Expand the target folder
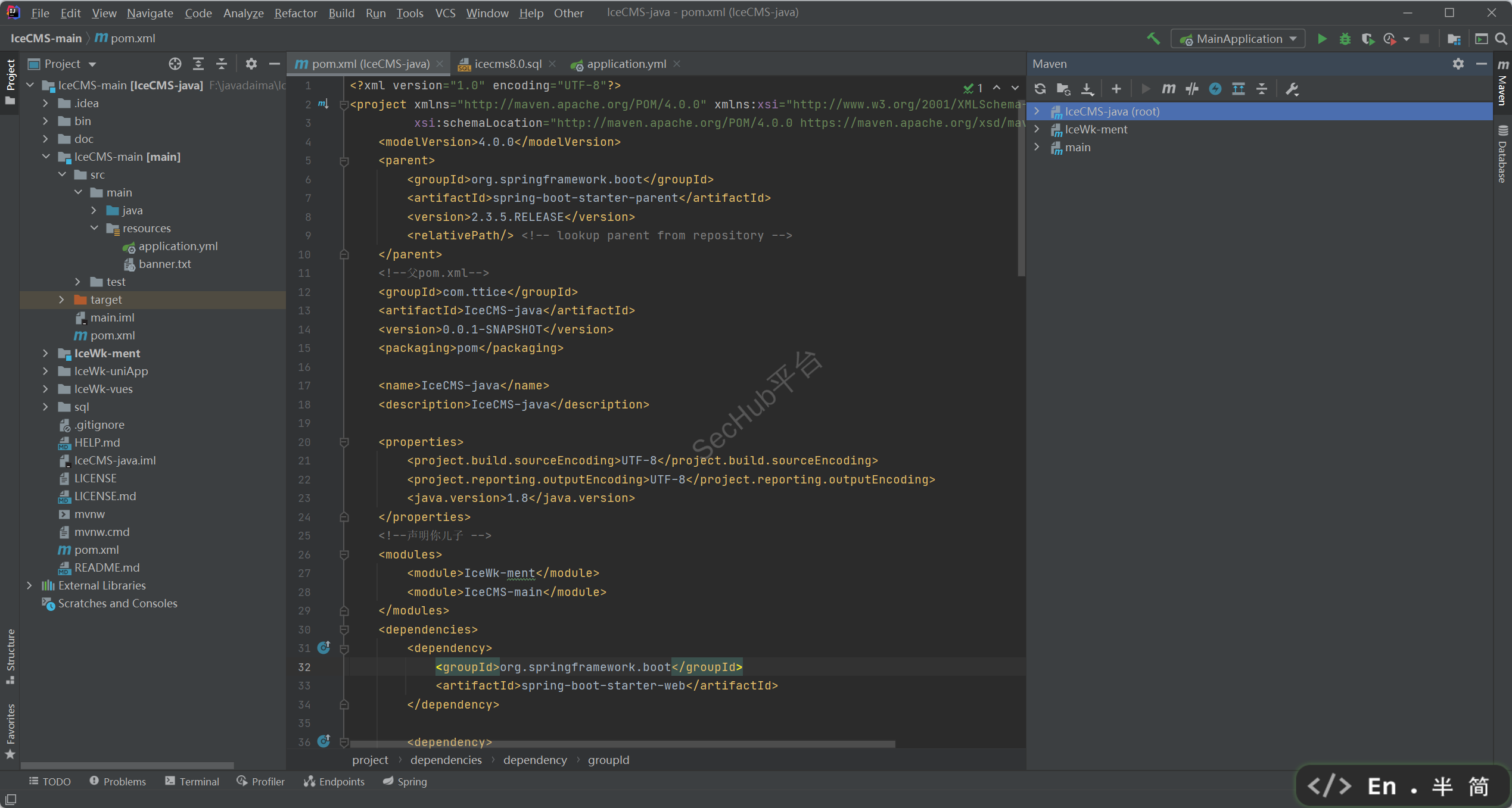Image resolution: width=1512 pixels, height=808 pixels. (61, 300)
